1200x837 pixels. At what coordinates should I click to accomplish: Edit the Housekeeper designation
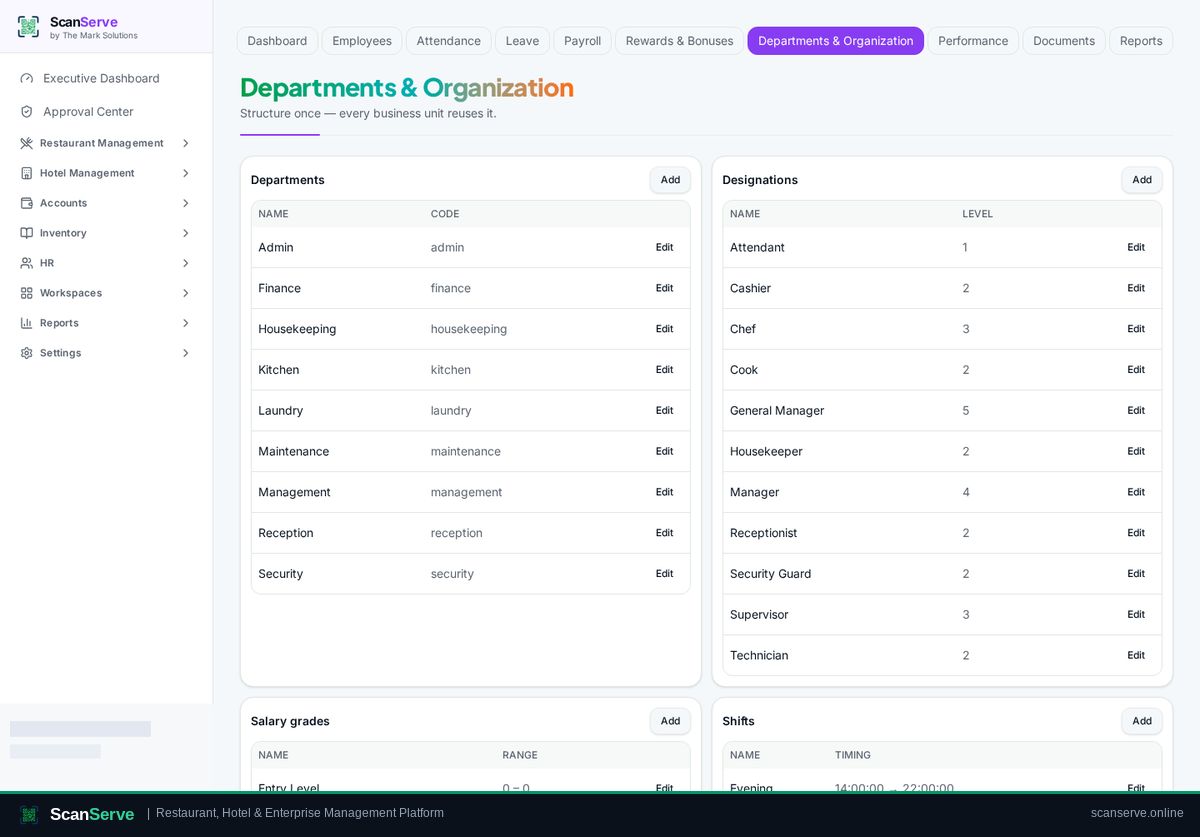pos(1136,451)
